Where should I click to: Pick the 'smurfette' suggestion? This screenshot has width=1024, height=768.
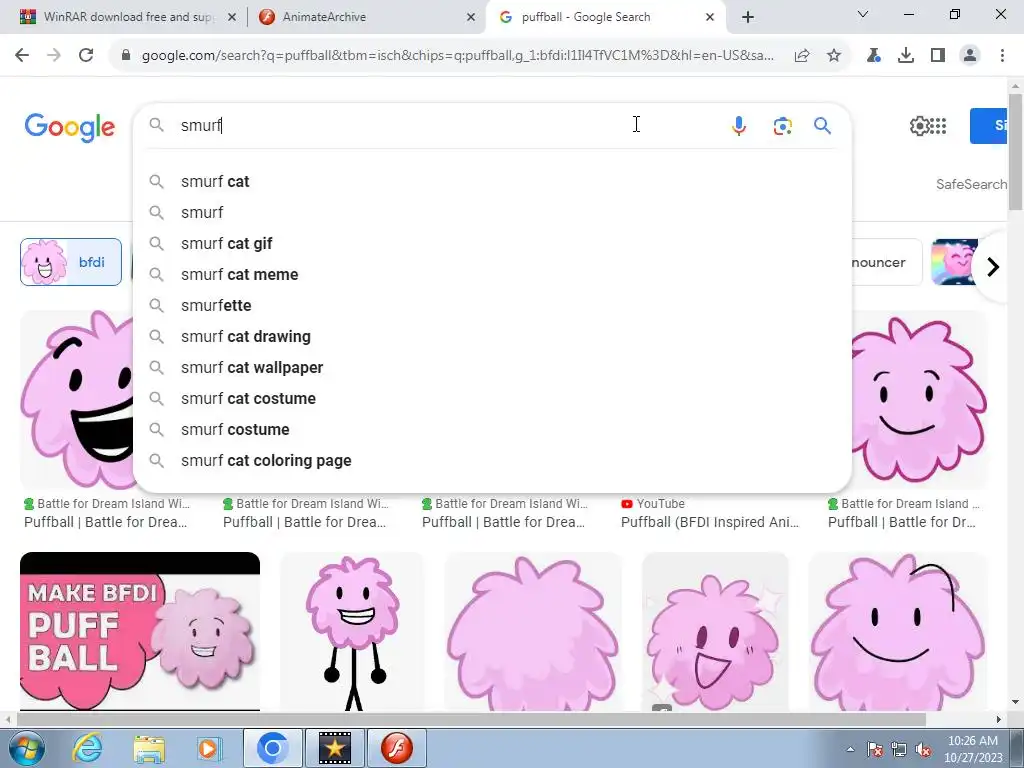point(492,306)
